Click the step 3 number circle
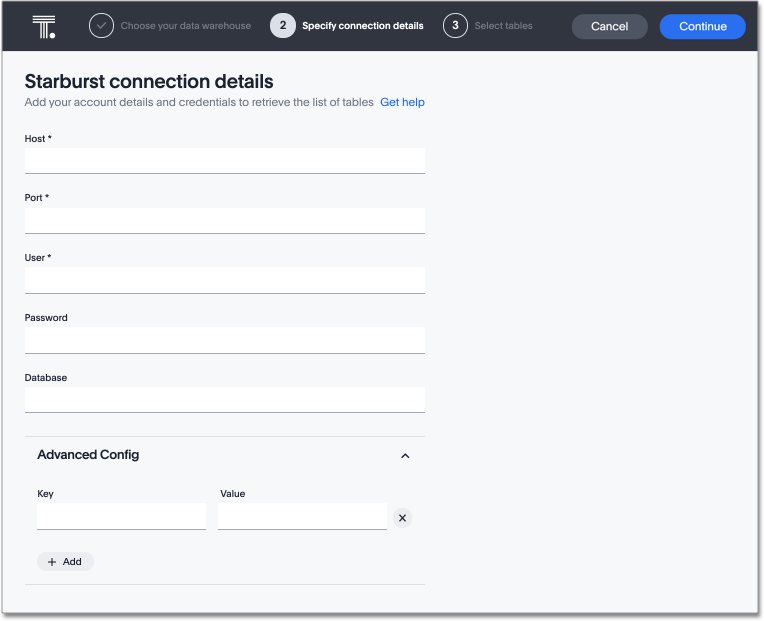Viewport: 764px width, 621px height. [x=455, y=26]
